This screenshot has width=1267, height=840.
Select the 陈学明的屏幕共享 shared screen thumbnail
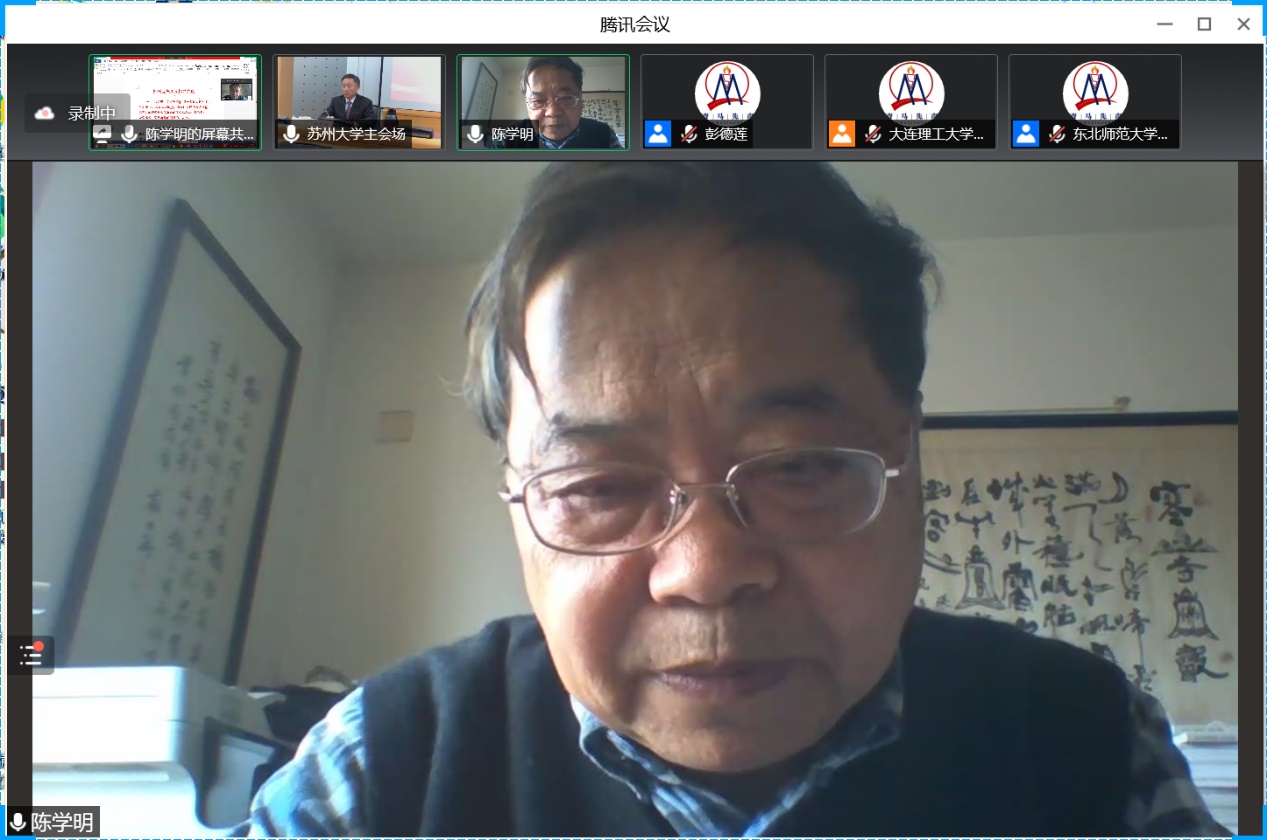point(175,90)
